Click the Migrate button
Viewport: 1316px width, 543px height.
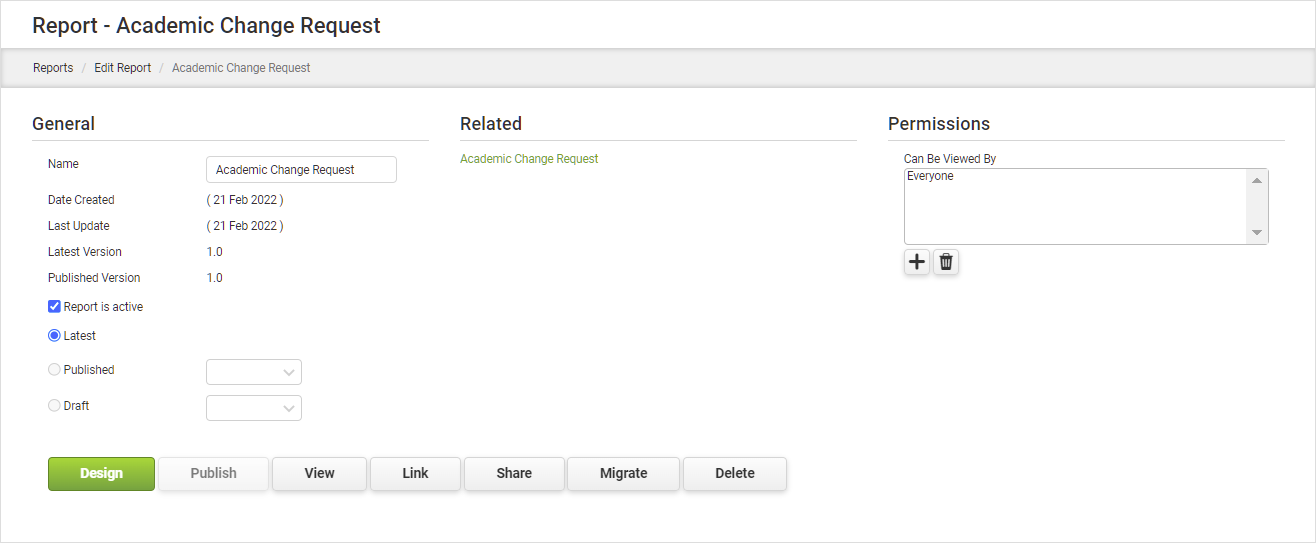click(x=623, y=474)
